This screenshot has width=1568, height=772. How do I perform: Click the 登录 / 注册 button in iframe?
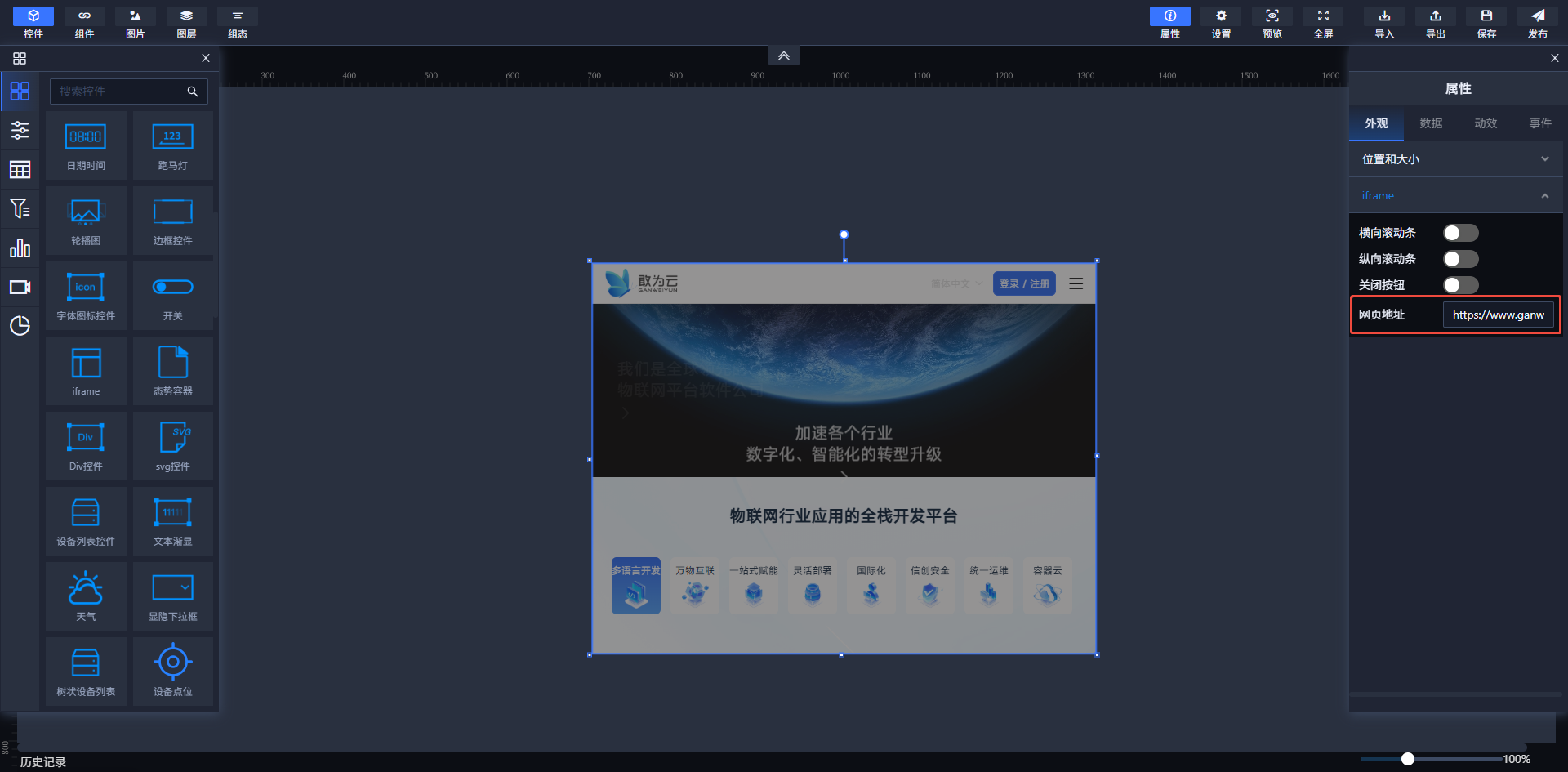1024,283
